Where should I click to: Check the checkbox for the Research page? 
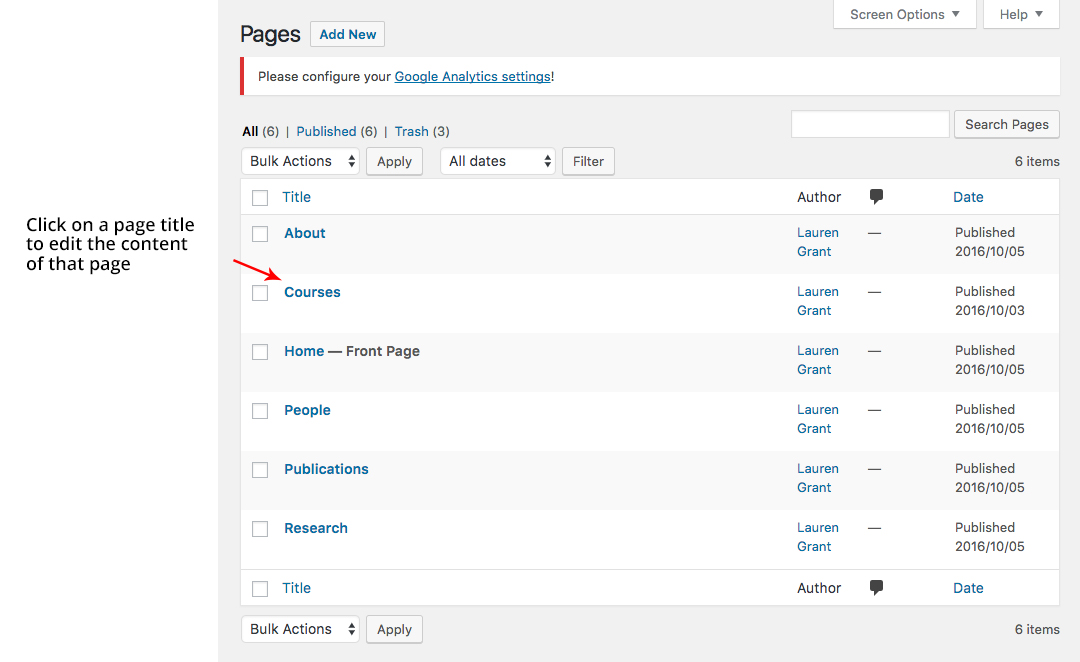pos(260,528)
